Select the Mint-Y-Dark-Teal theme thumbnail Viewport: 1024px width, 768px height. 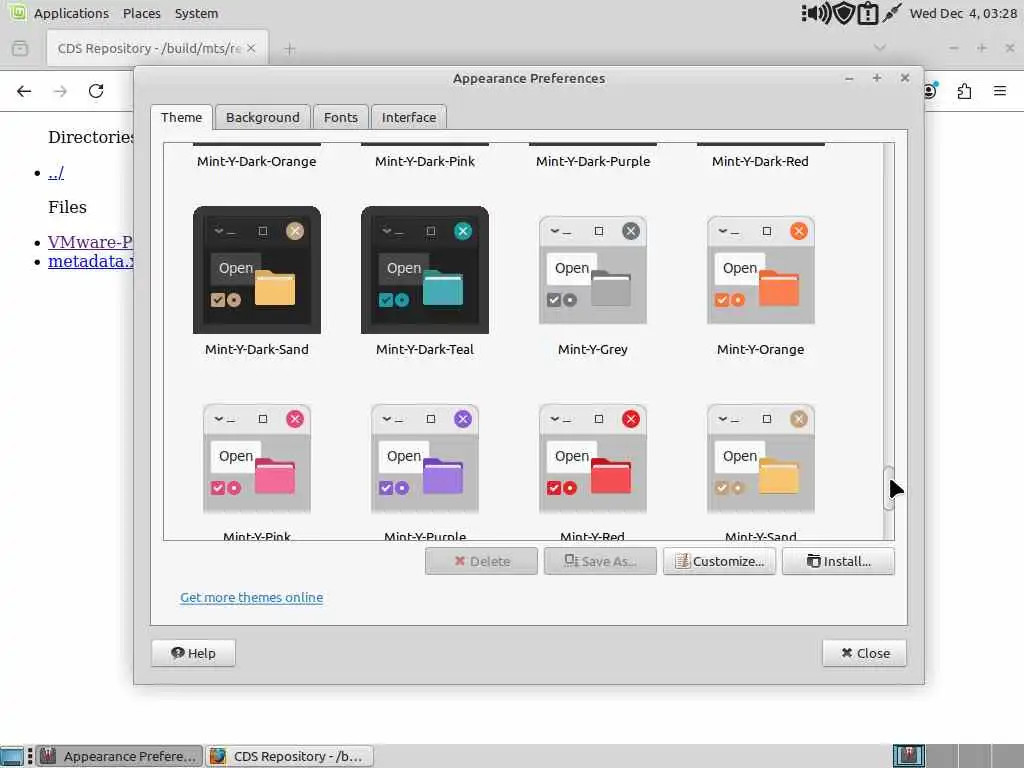click(x=424, y=270)
